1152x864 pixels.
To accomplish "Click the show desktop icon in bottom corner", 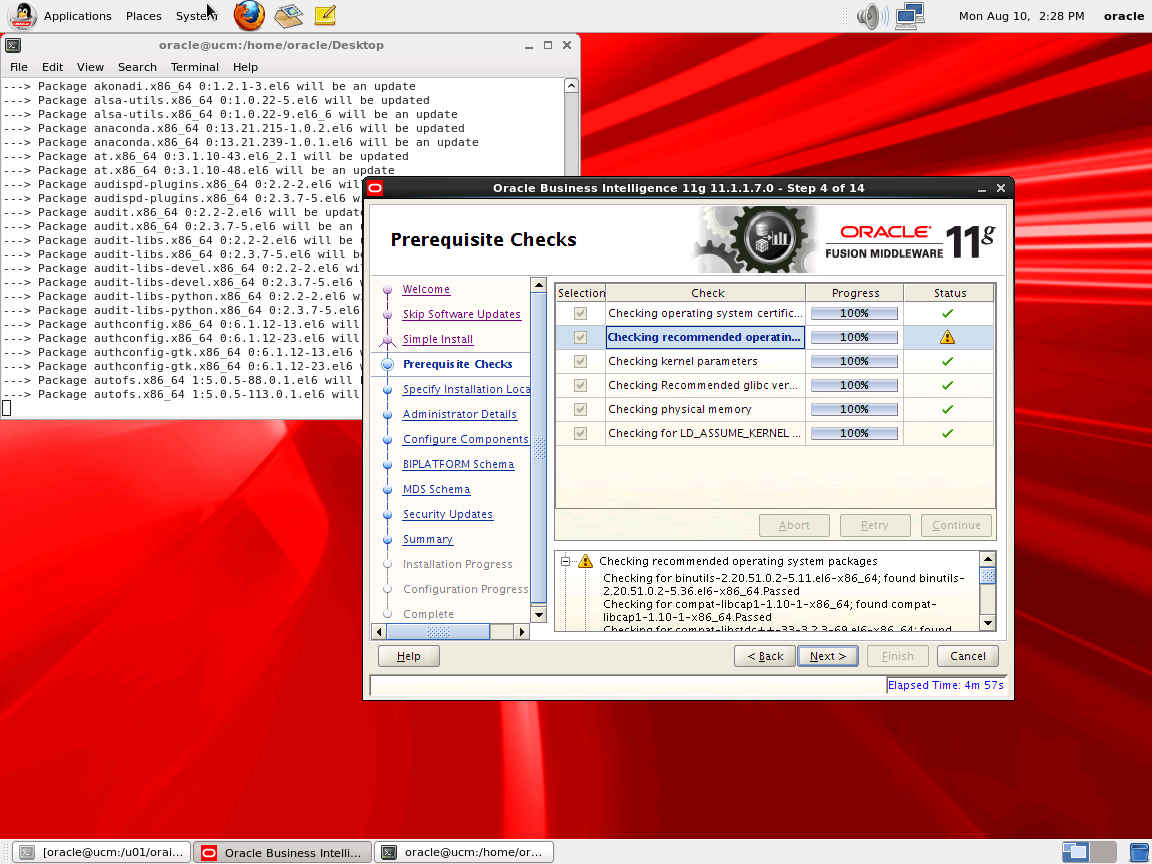I will tap(1139, 852).
